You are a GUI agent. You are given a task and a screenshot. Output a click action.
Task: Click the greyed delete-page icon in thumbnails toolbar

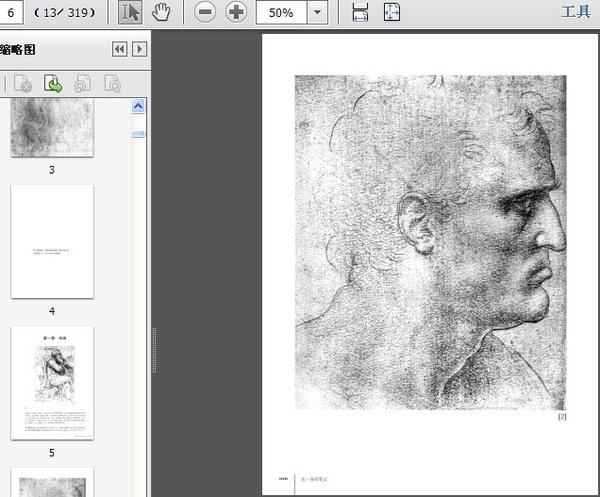22,84
